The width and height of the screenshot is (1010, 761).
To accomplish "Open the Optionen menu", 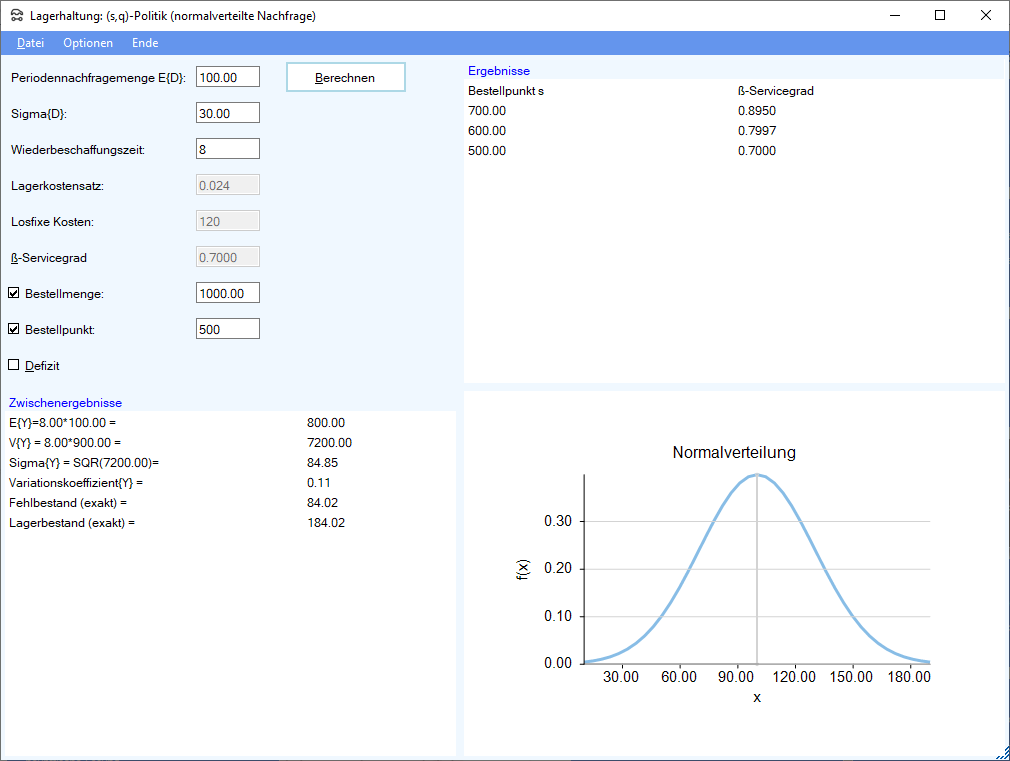I will coord(88,43).
